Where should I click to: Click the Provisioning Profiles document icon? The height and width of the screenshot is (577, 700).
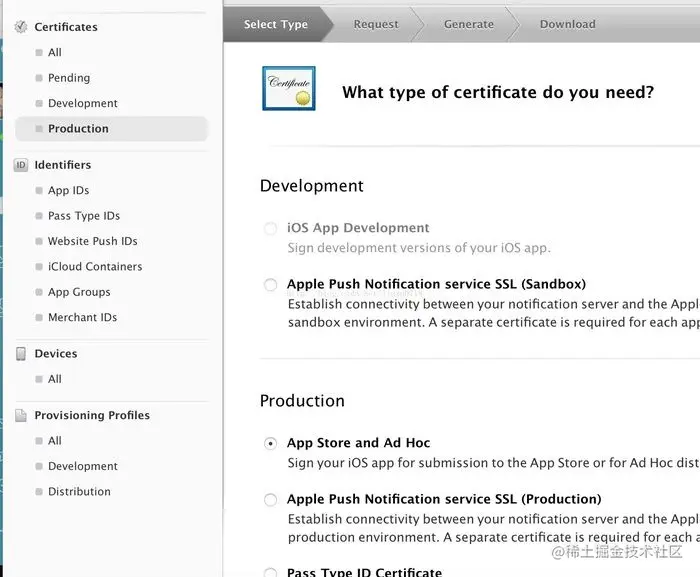click(21, 415)
